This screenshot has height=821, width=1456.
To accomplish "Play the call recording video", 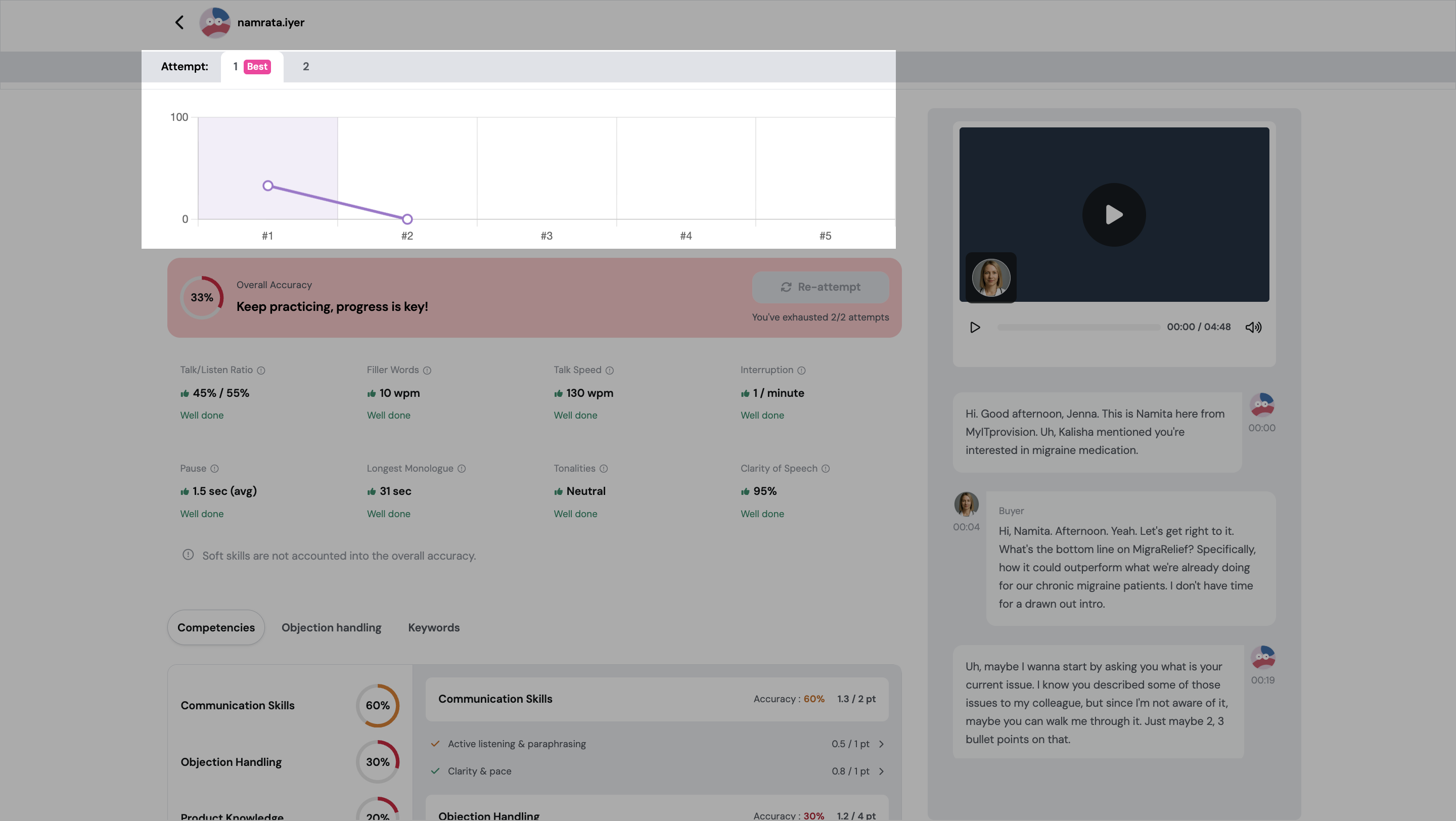I will pyautogui.click(x=1113, y=215).
